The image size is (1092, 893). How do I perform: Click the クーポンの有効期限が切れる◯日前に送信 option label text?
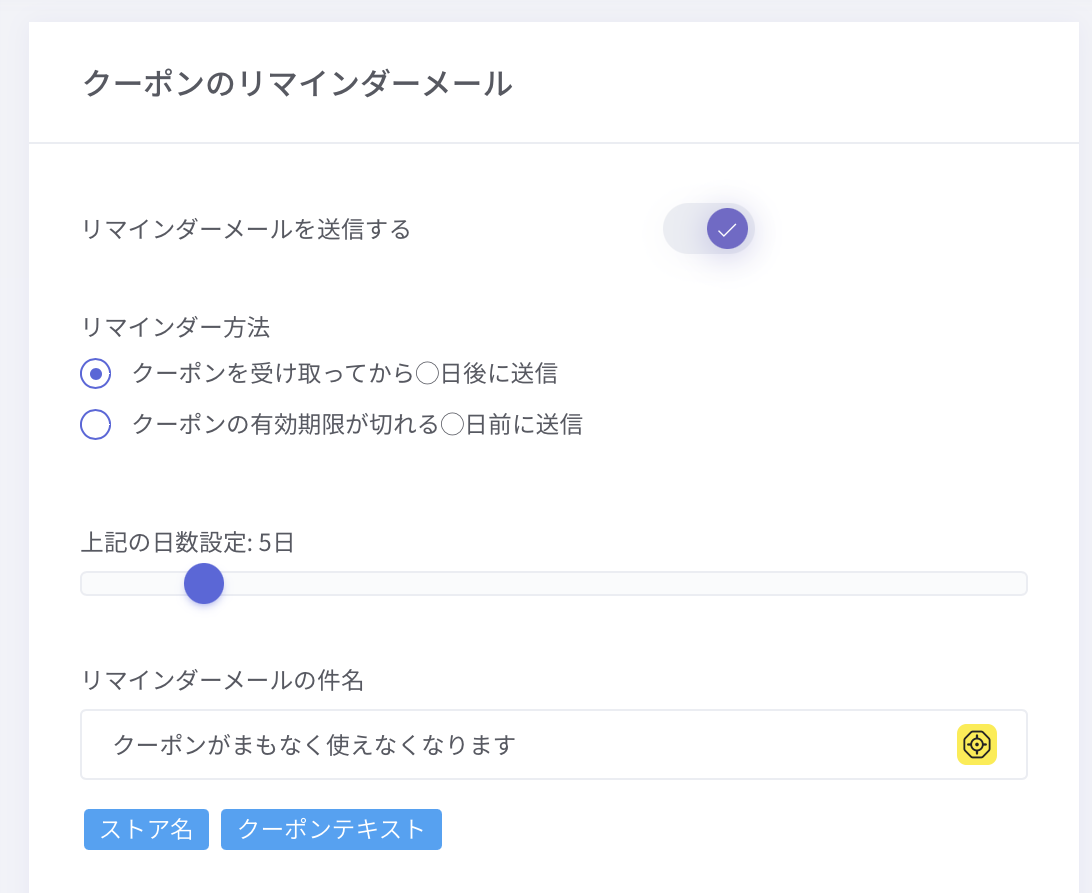(357, 425)
